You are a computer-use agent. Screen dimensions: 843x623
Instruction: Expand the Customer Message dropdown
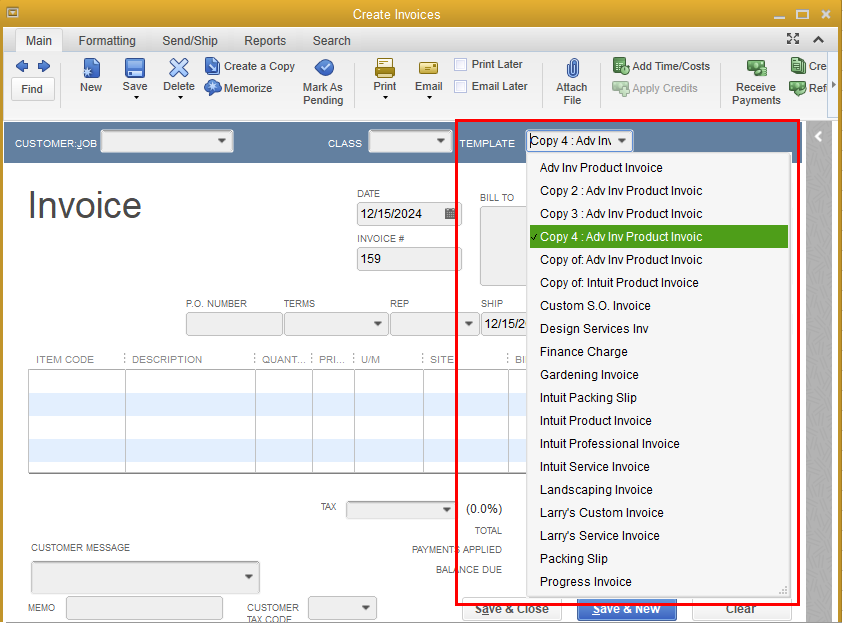pos(248,578)
